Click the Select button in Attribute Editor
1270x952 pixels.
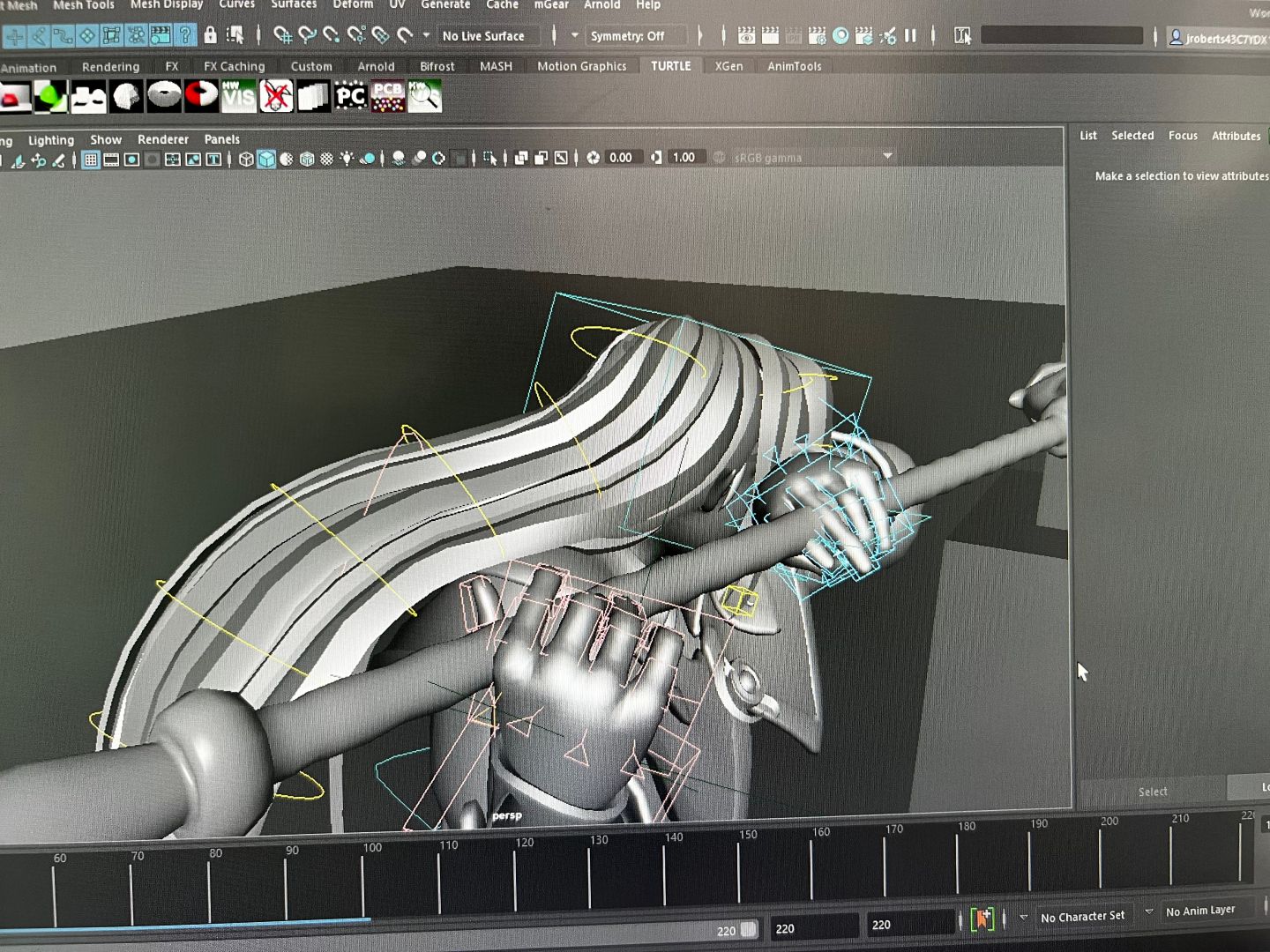[x=1152, y=792]
